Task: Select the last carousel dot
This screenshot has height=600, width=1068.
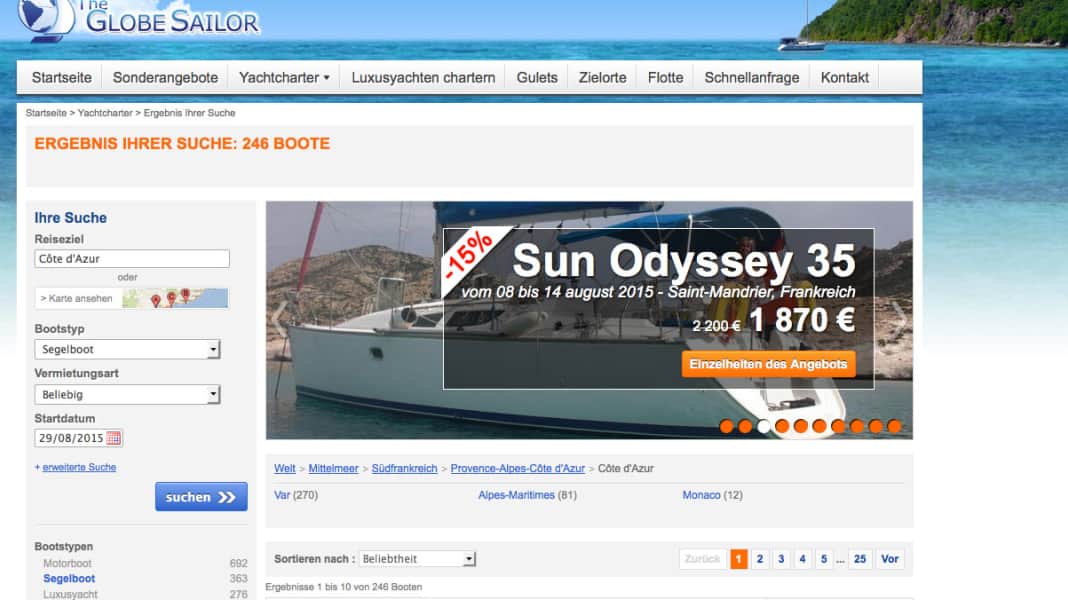Action: (894, 426)
